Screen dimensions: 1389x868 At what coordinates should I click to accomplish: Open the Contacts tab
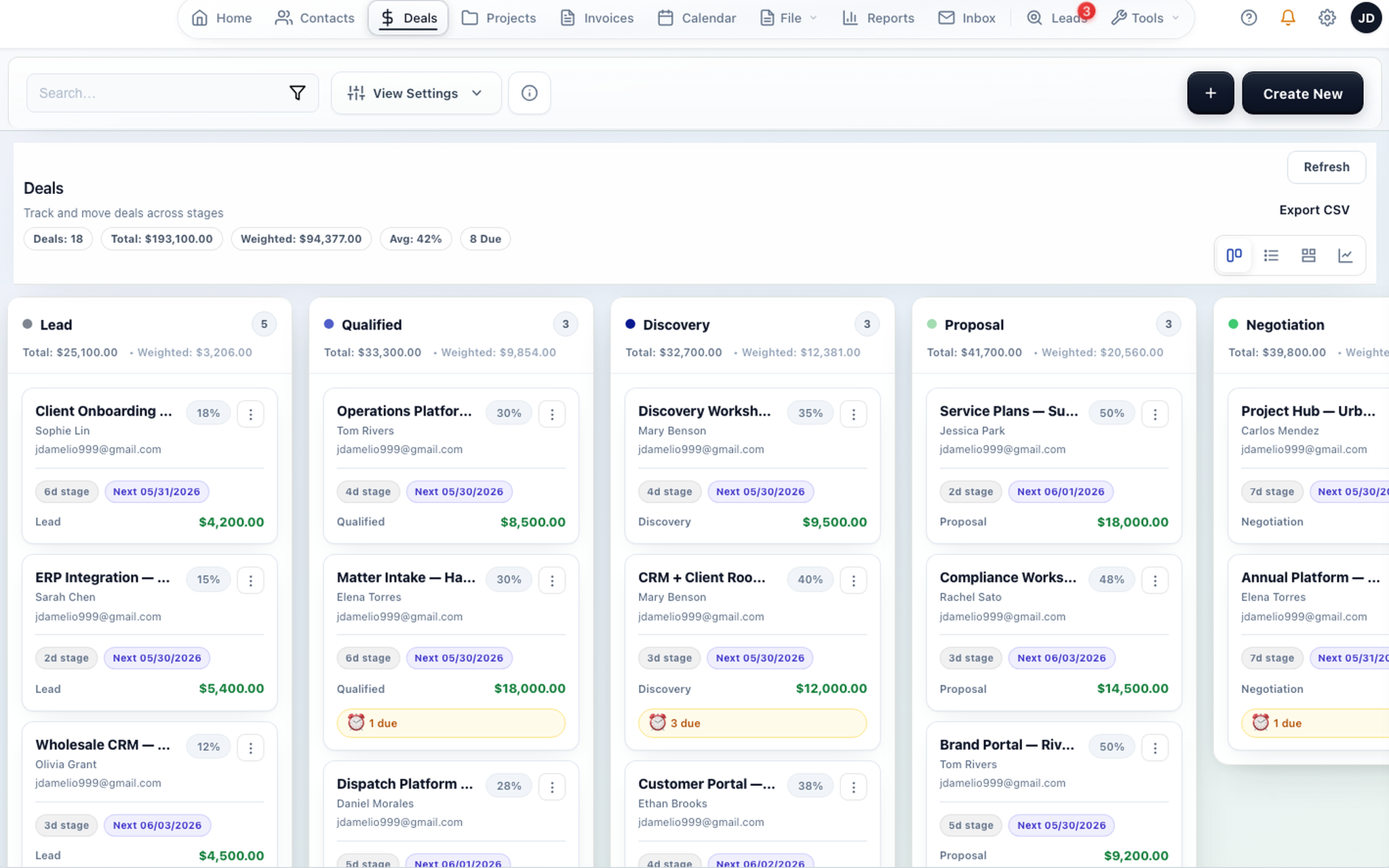315,18
